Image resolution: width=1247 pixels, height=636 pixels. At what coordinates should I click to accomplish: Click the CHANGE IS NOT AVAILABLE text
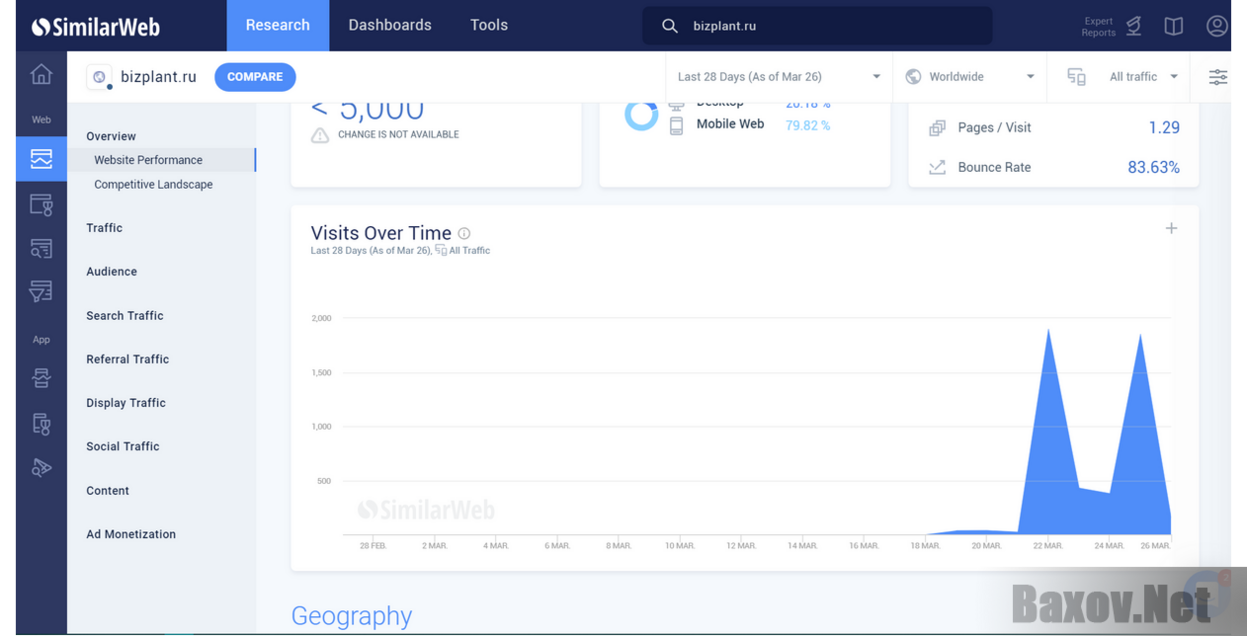(x=398, y=135)
